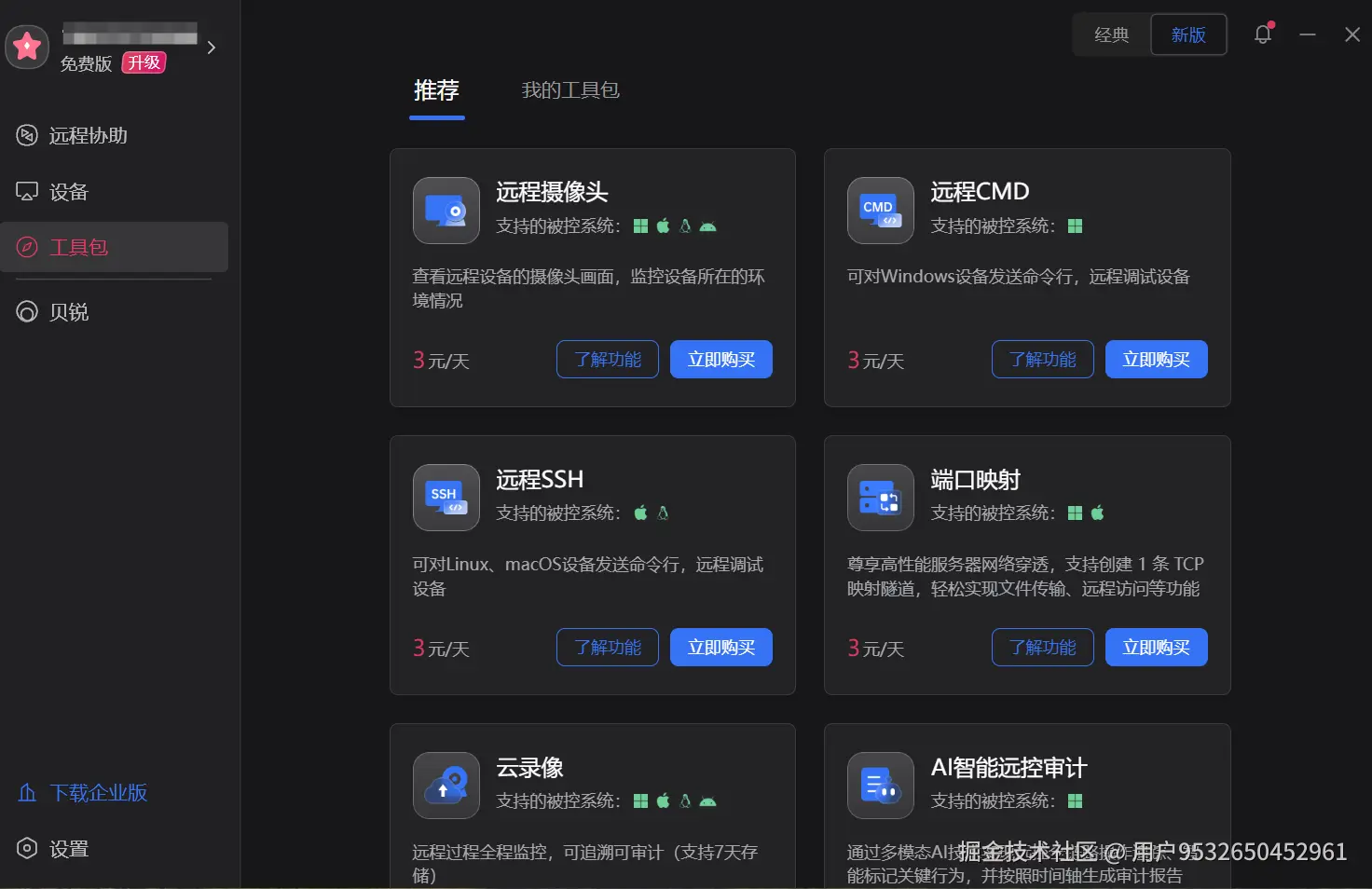This screenshot has width=1372, height=889.
Task: Open the 远程摄像头 tool icon
Action: coord(446,211)
